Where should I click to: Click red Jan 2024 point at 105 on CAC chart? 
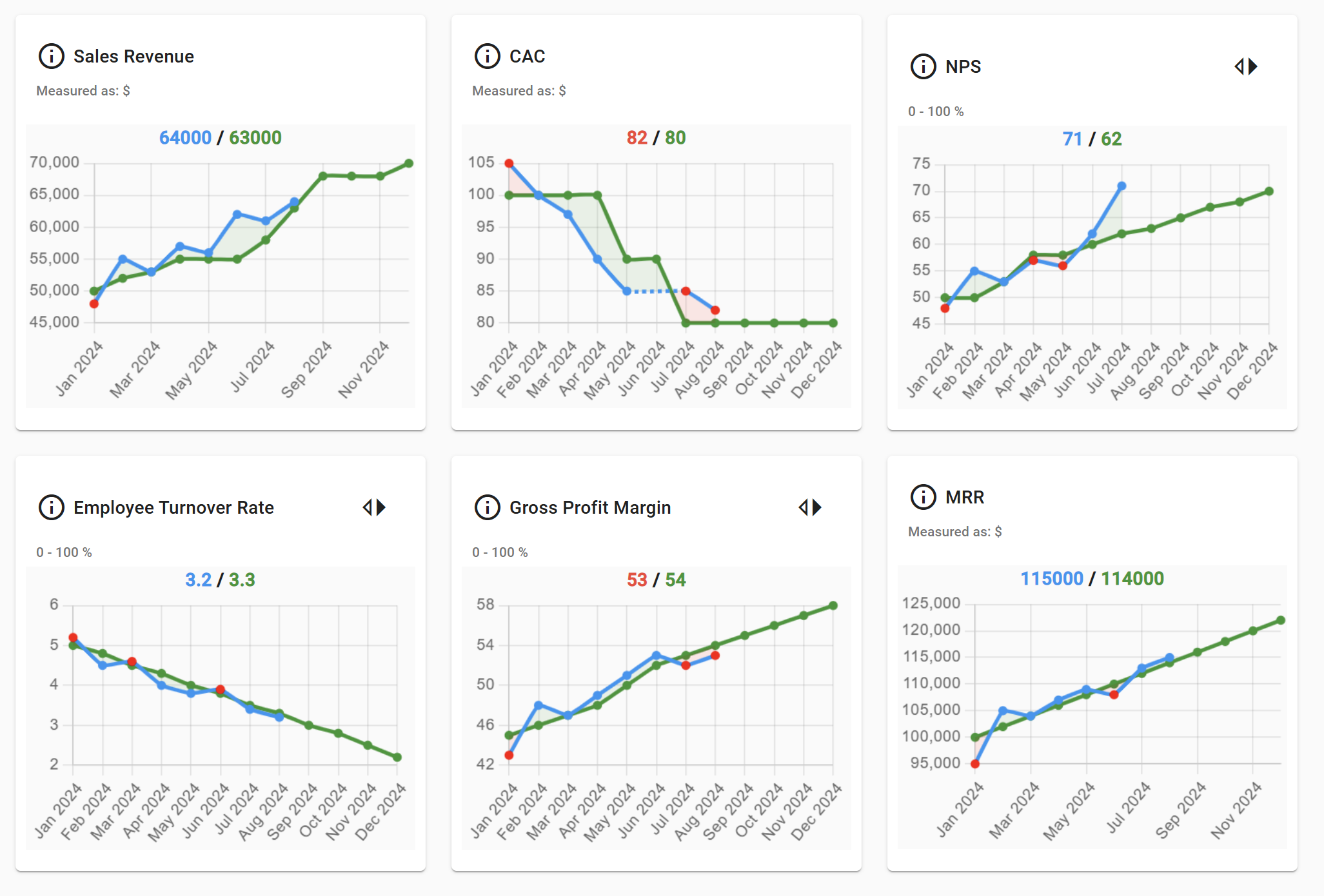(x=509, y=163)
